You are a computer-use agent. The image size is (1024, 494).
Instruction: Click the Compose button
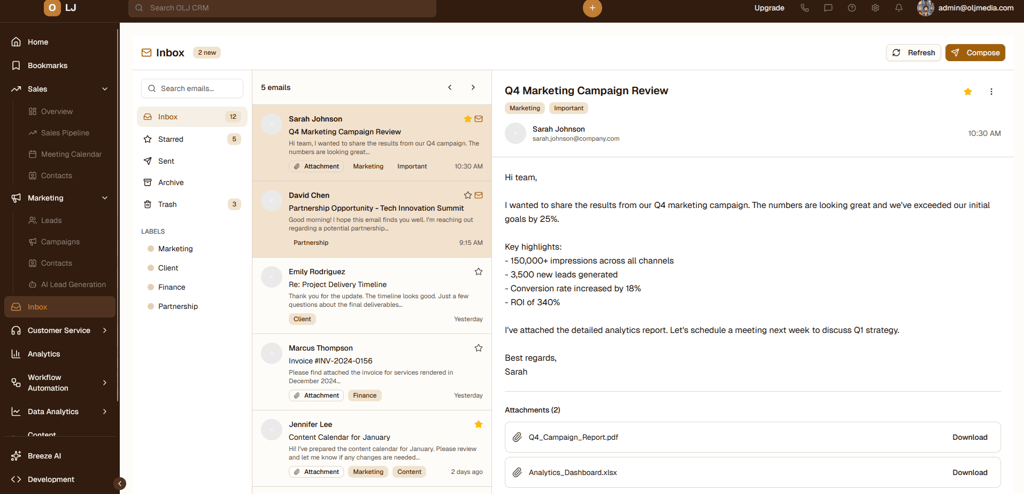coord(975,53)
